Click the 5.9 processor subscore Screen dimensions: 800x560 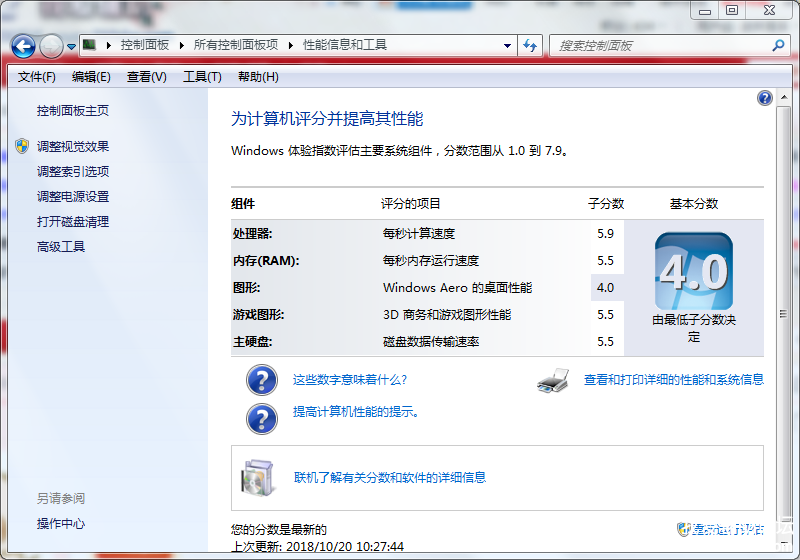pyautogui.click(x=606, y=234)
